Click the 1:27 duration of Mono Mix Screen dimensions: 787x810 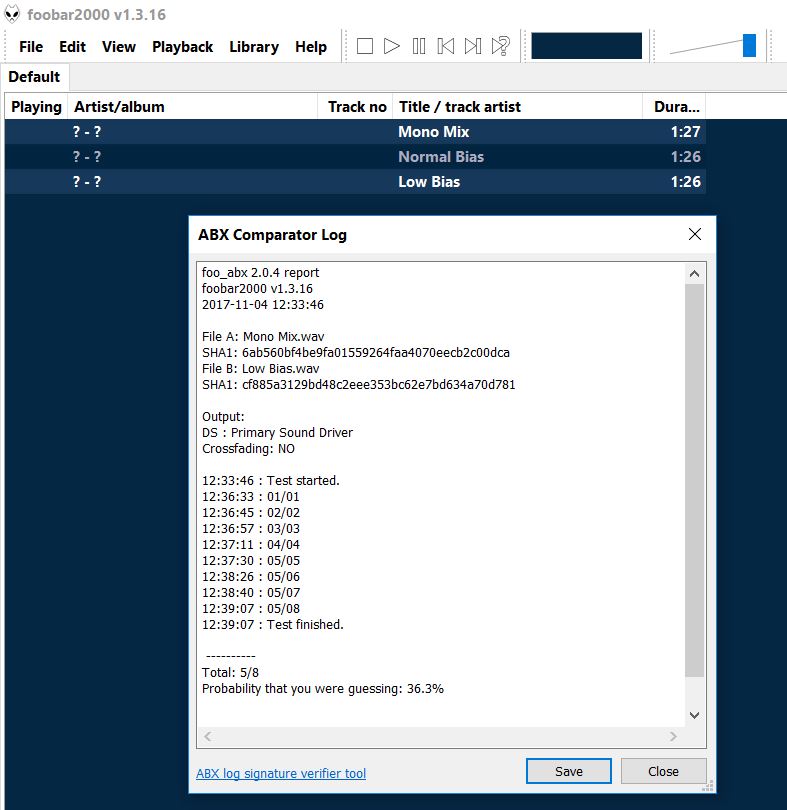click(685, 132)
